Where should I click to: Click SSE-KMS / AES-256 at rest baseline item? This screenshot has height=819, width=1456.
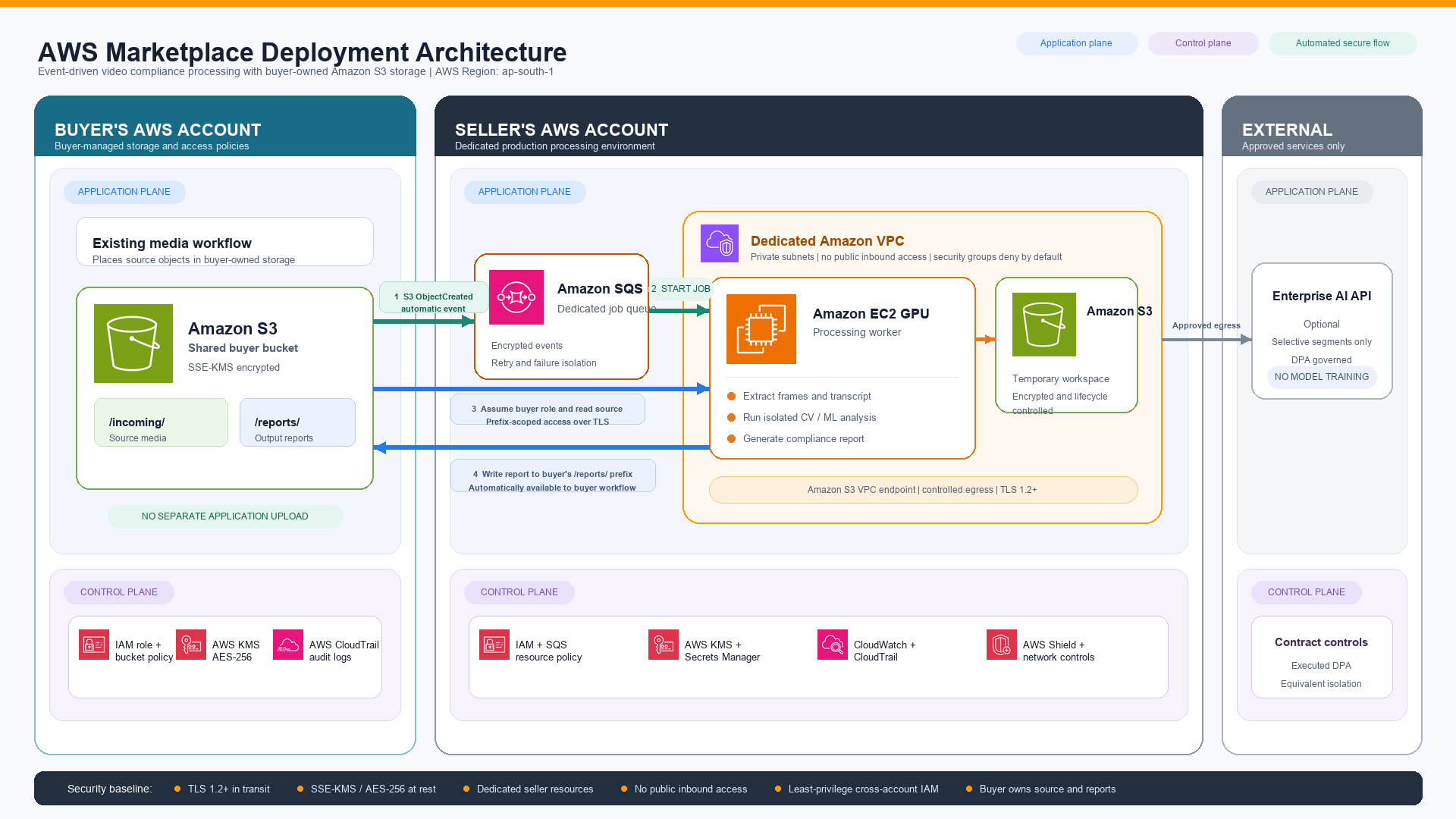pos(373,789)
